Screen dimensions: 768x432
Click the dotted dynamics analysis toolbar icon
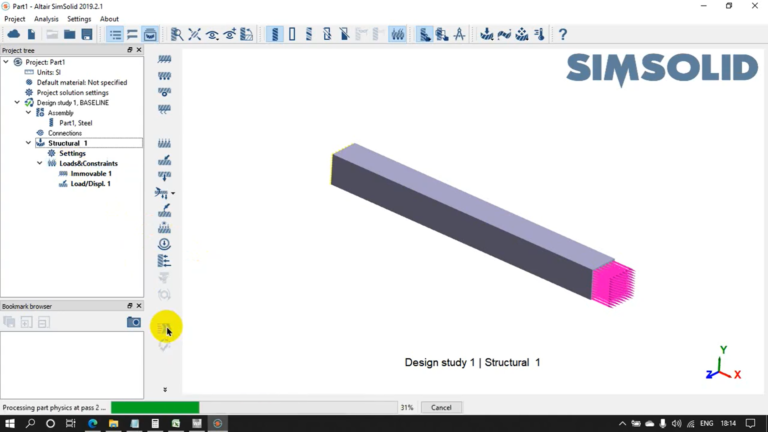coord(522,34)
